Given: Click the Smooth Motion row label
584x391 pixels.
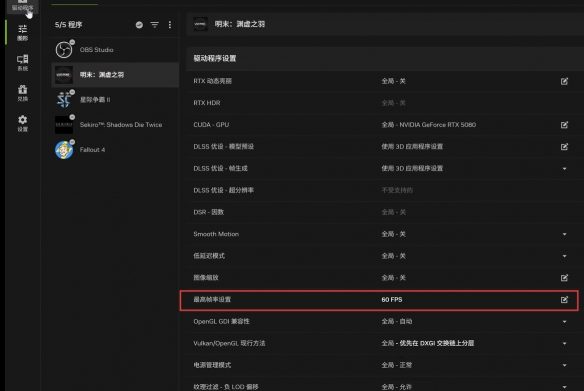Looking at the screenshot, I should (216, 234).
